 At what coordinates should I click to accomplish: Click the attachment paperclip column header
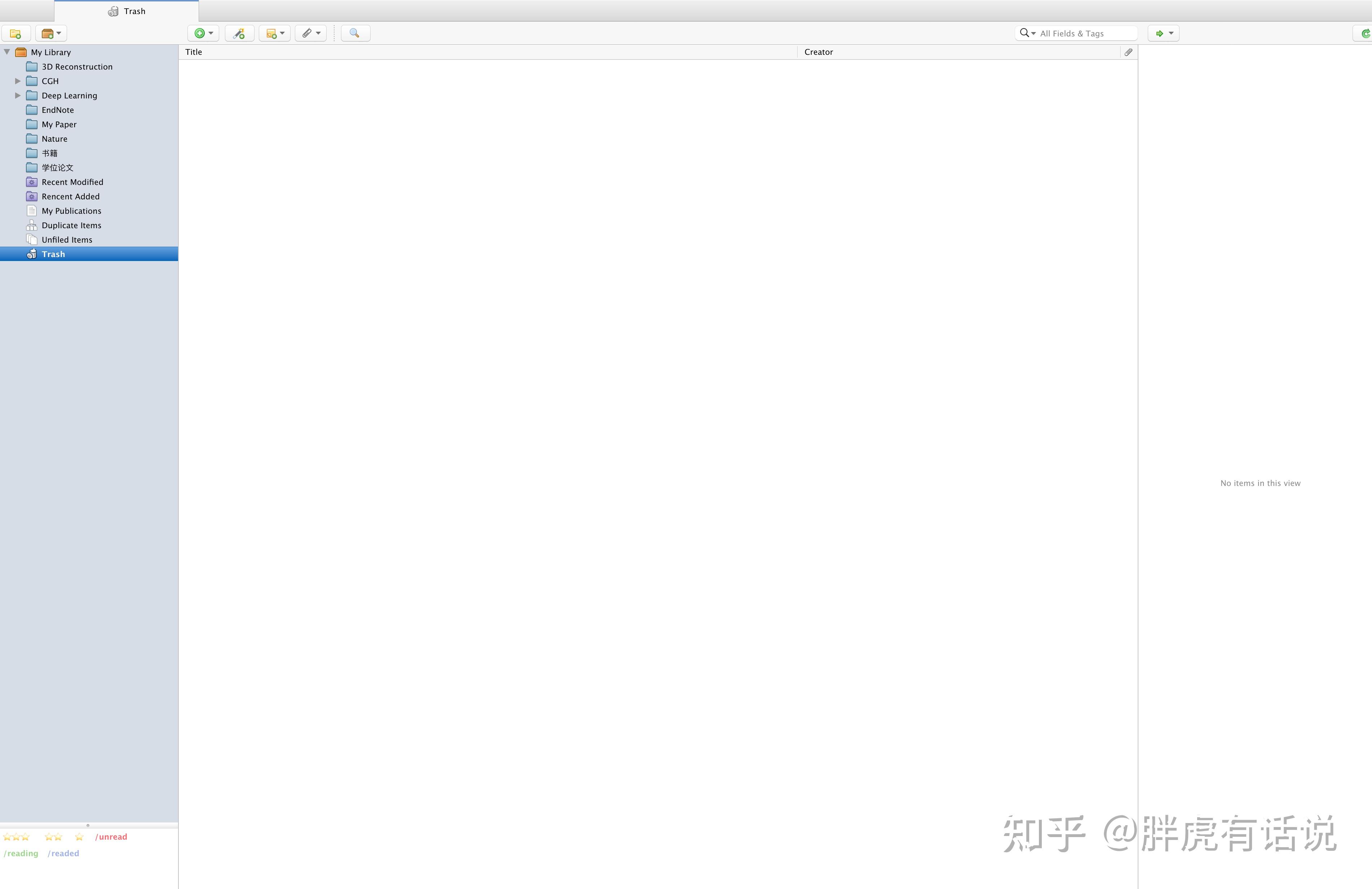1128,52
